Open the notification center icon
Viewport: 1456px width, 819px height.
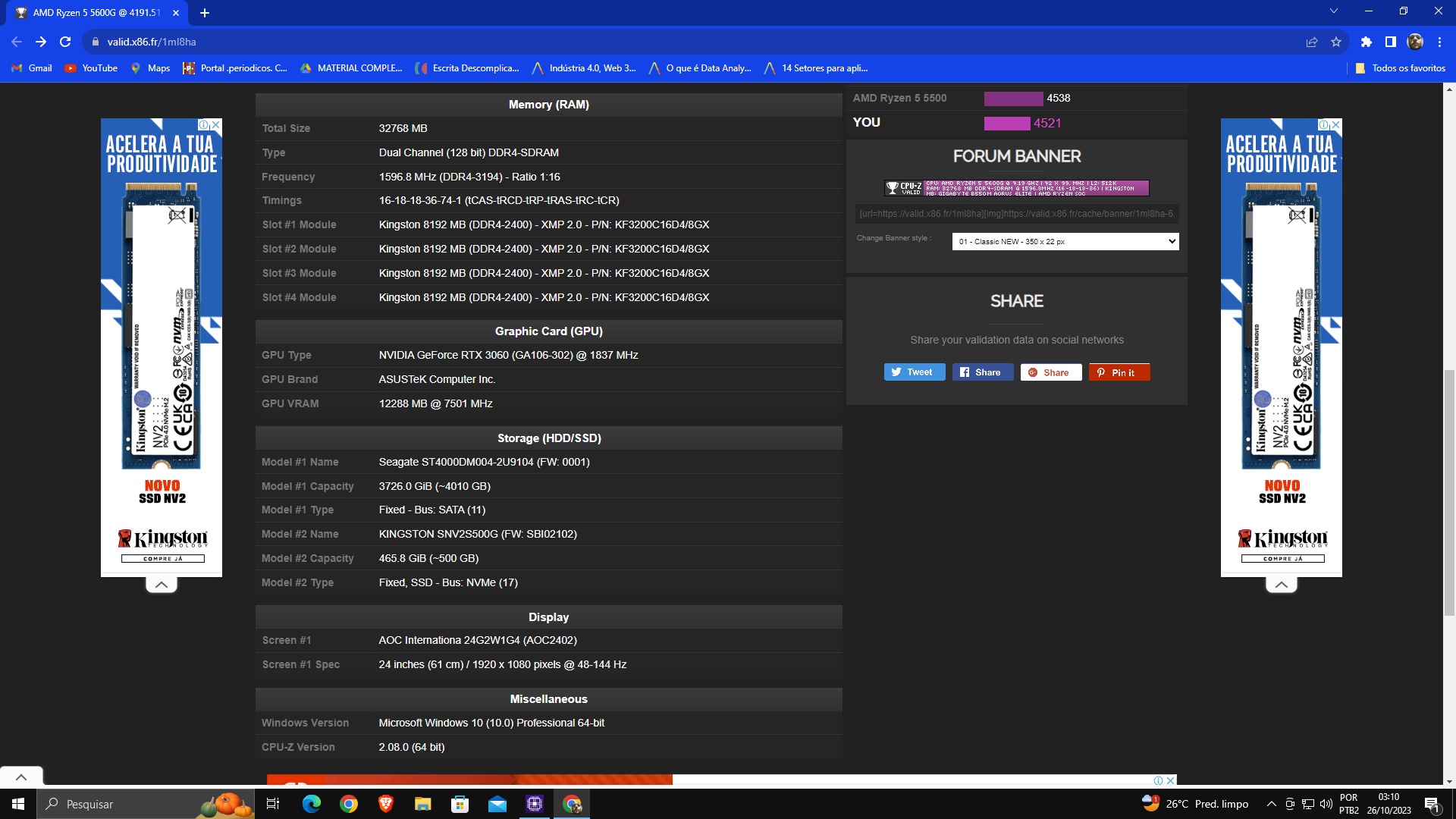point(1432,805)
